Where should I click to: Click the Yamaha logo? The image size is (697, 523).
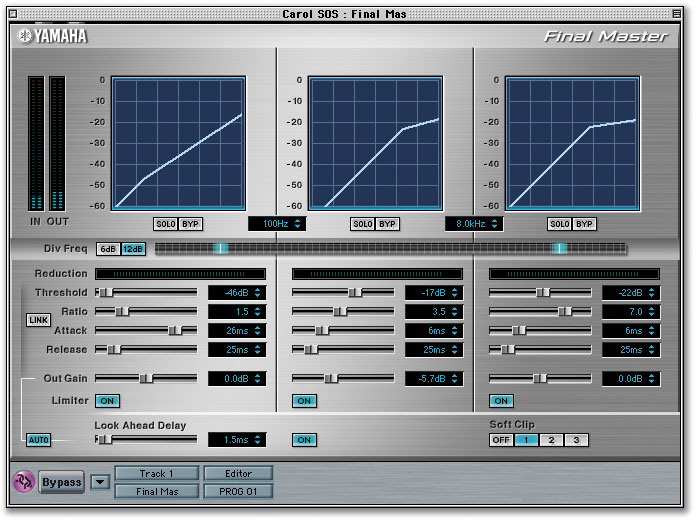52,36
